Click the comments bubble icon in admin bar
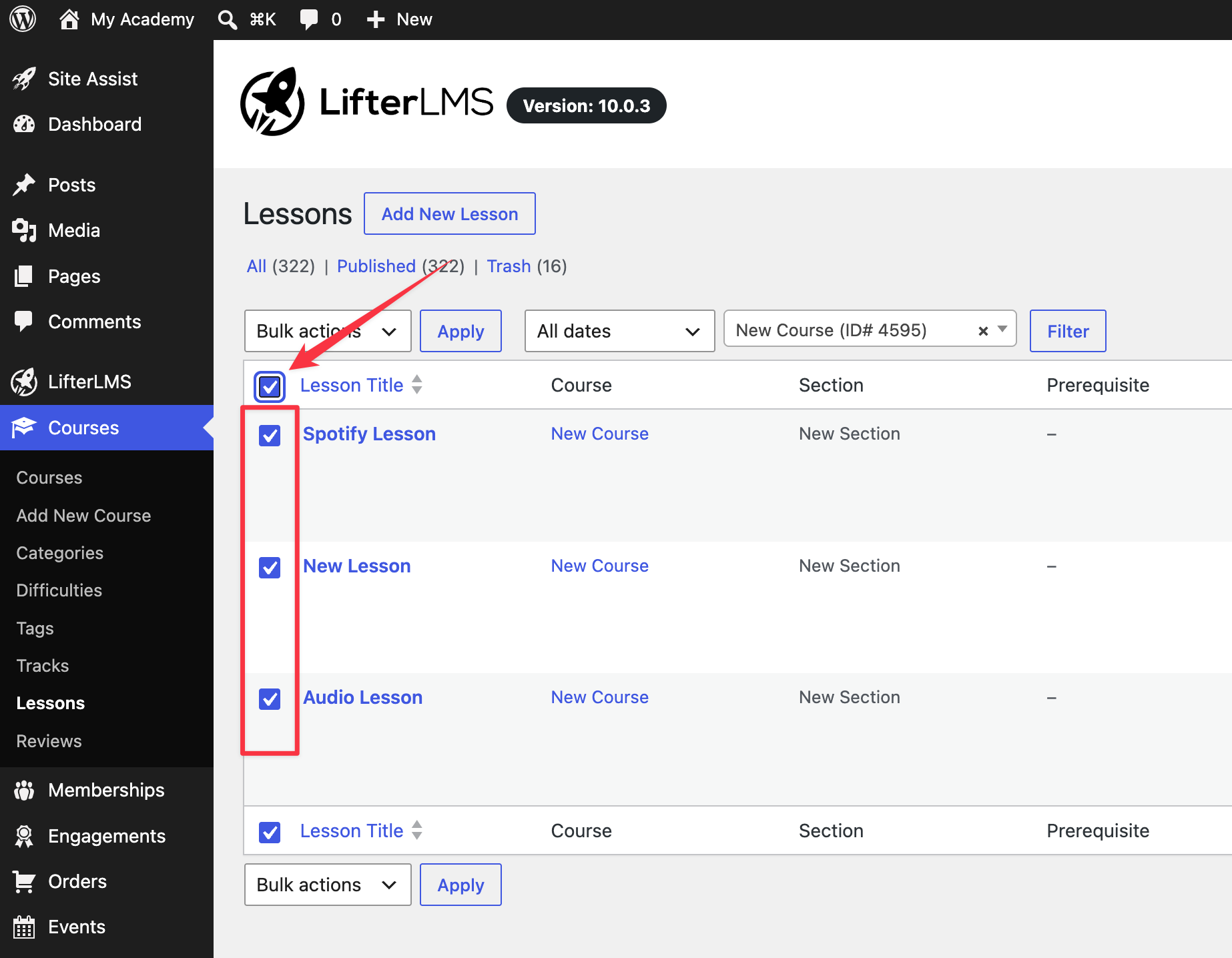Image resolution: width=1232 pixels, height=958 pixels. pos(308,19)
